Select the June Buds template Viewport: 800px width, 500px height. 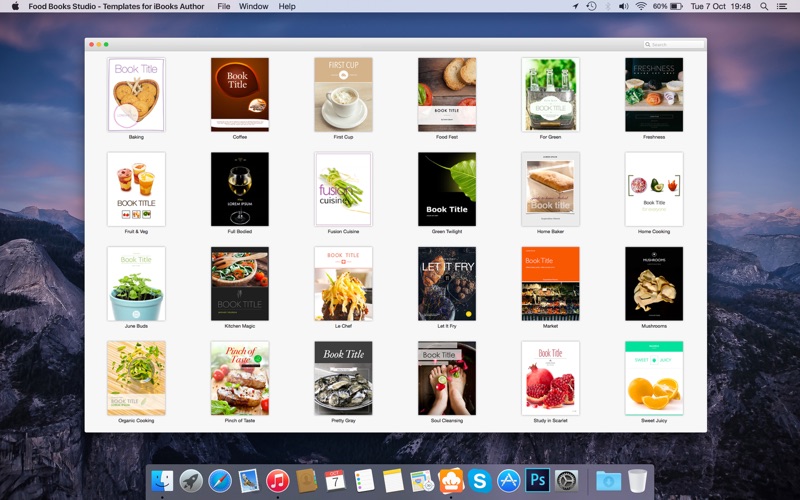[136, 284]
